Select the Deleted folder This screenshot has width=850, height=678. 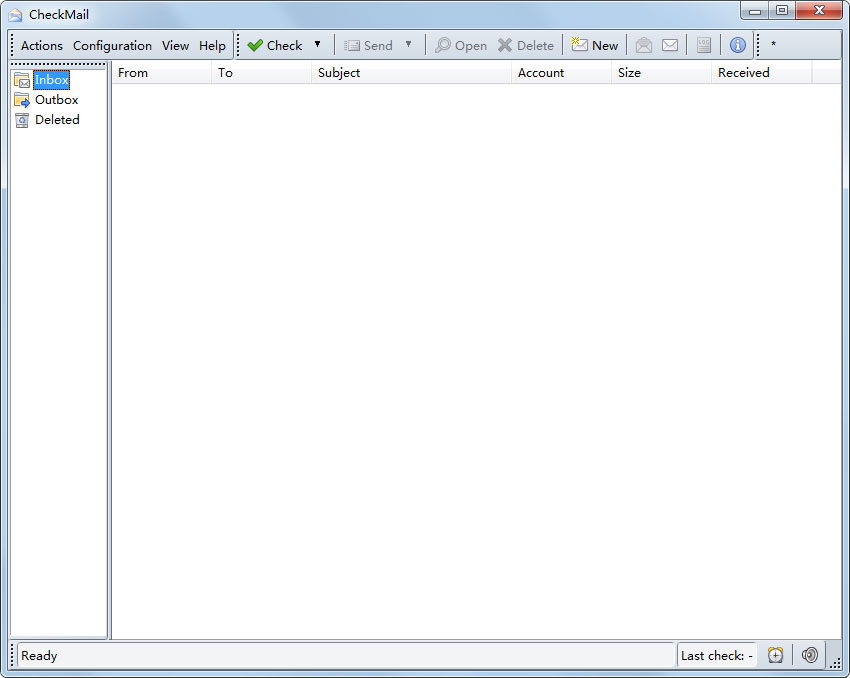[x=57, y=120]
